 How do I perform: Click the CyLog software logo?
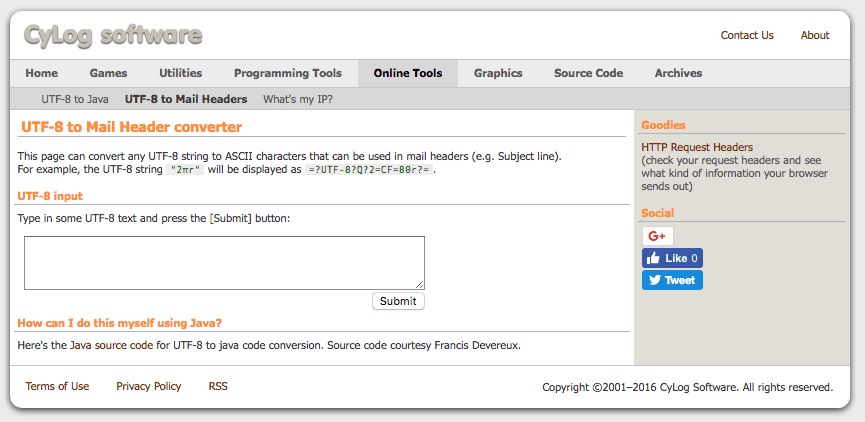[113, 37]
